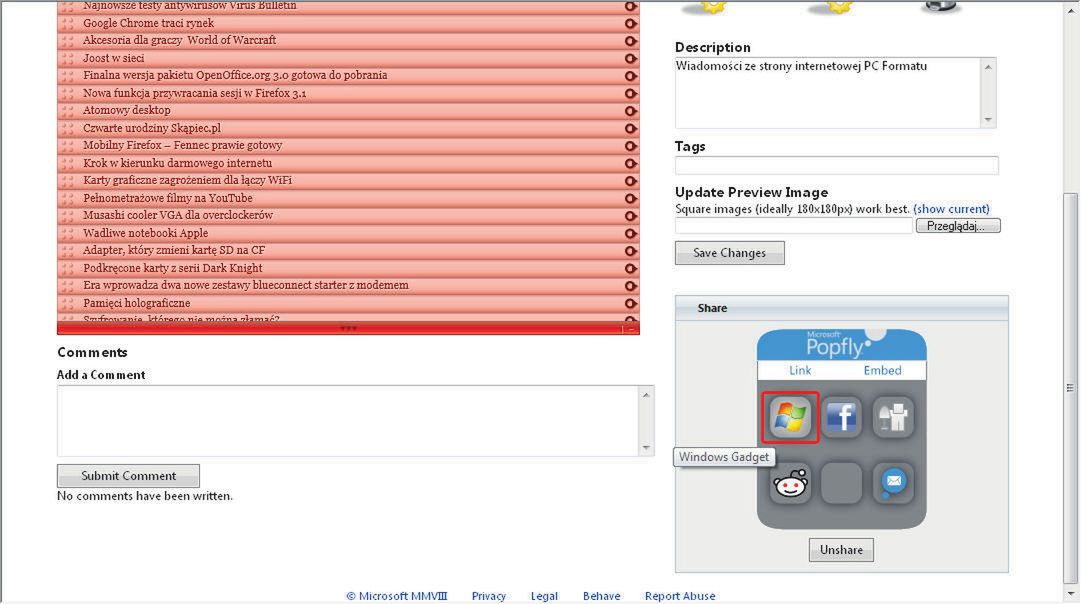Open headline Joost w sieci

click(114, 59)
